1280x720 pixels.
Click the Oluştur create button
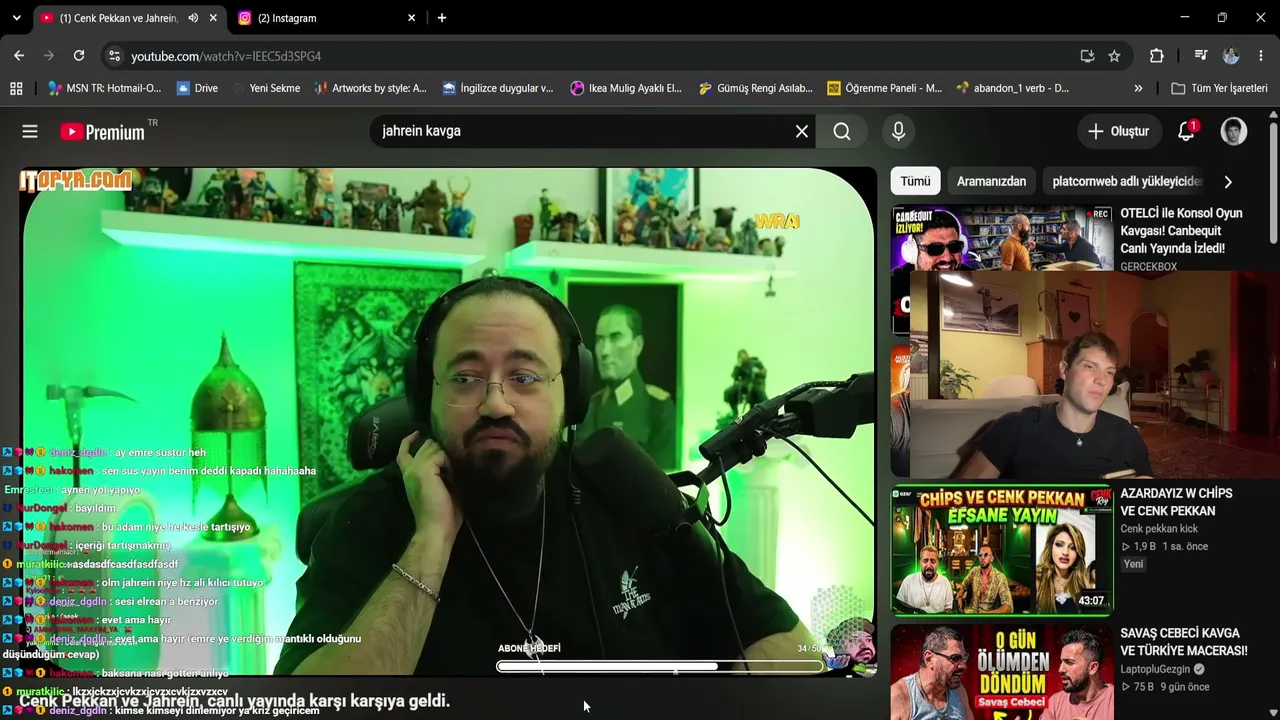[1118, 131]
